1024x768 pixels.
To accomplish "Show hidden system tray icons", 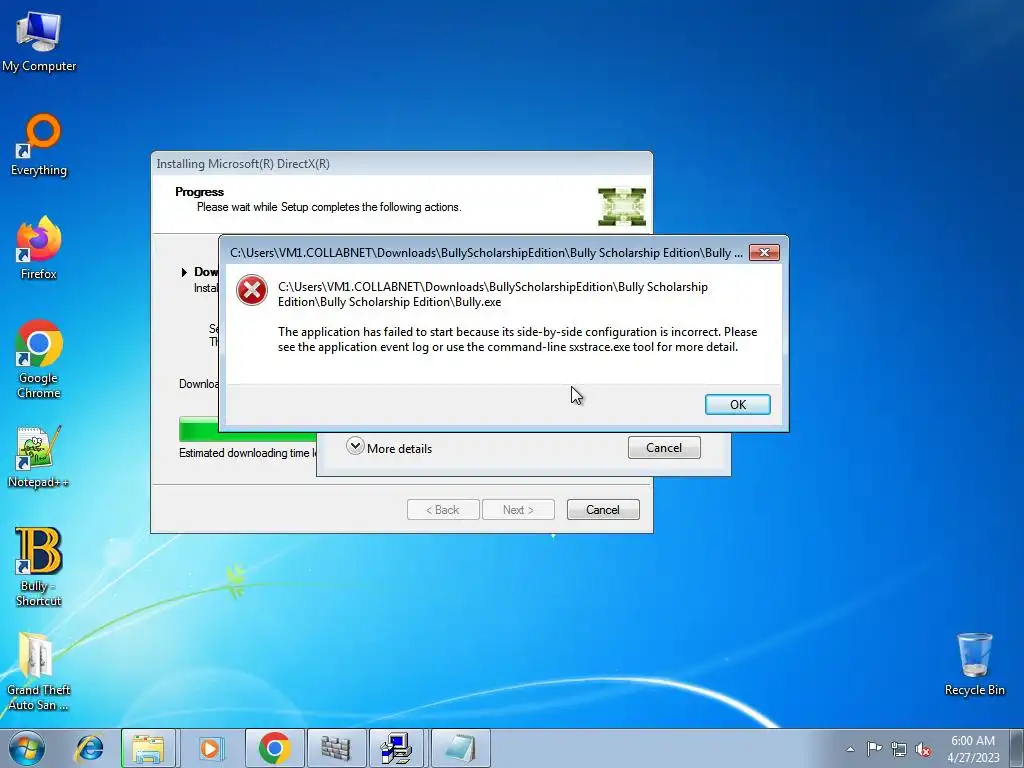I will (850, 749).
